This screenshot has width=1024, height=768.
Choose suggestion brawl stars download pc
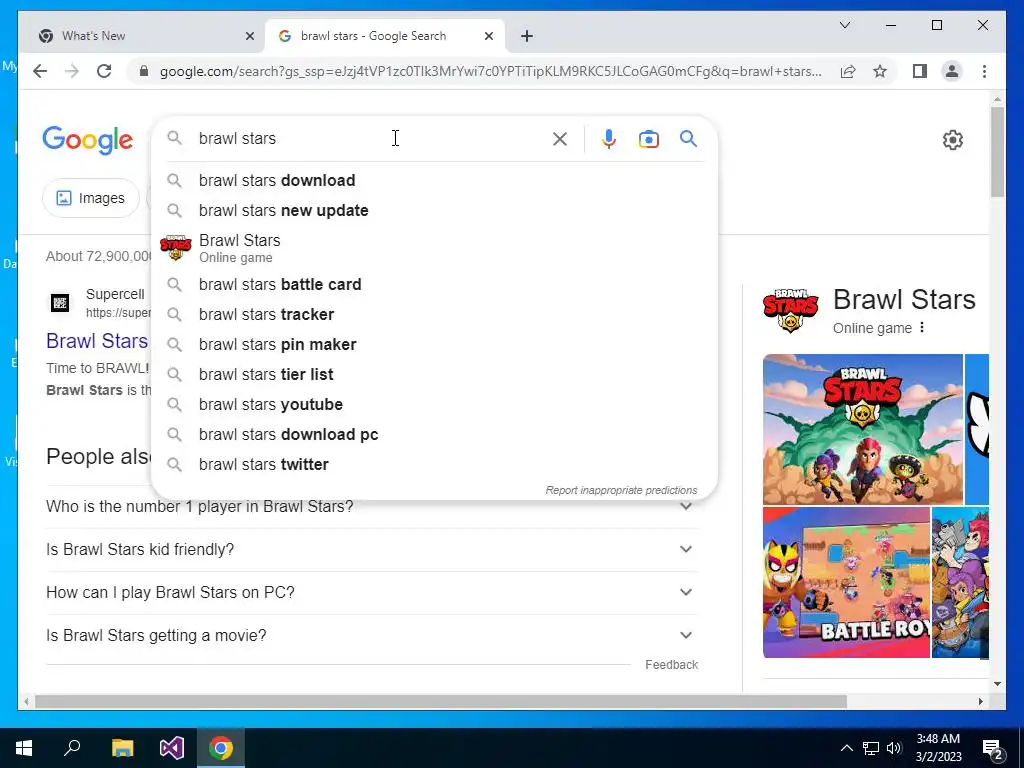[434, 434]
